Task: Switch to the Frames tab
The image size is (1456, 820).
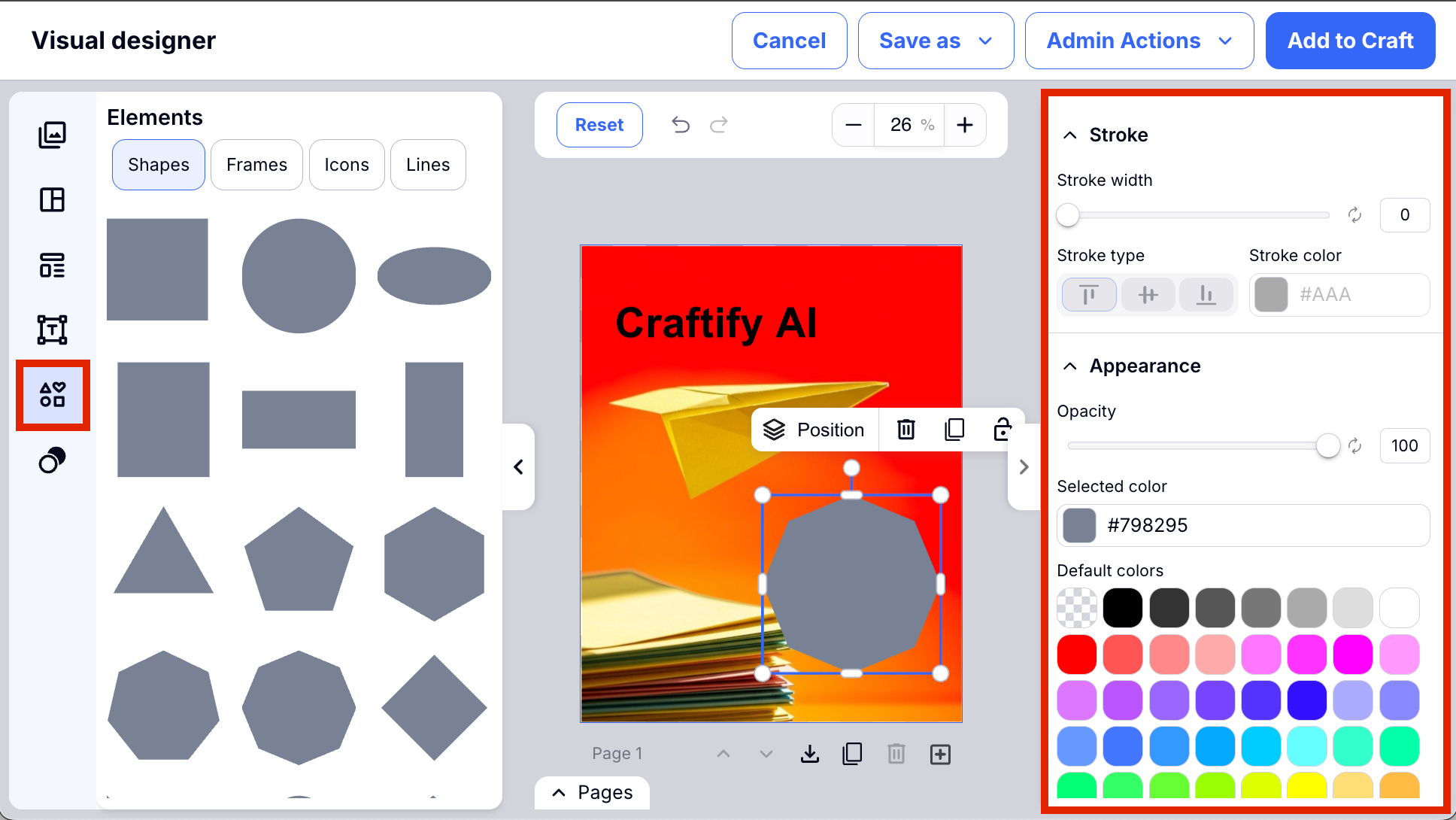Action: (x=256, y=165)
